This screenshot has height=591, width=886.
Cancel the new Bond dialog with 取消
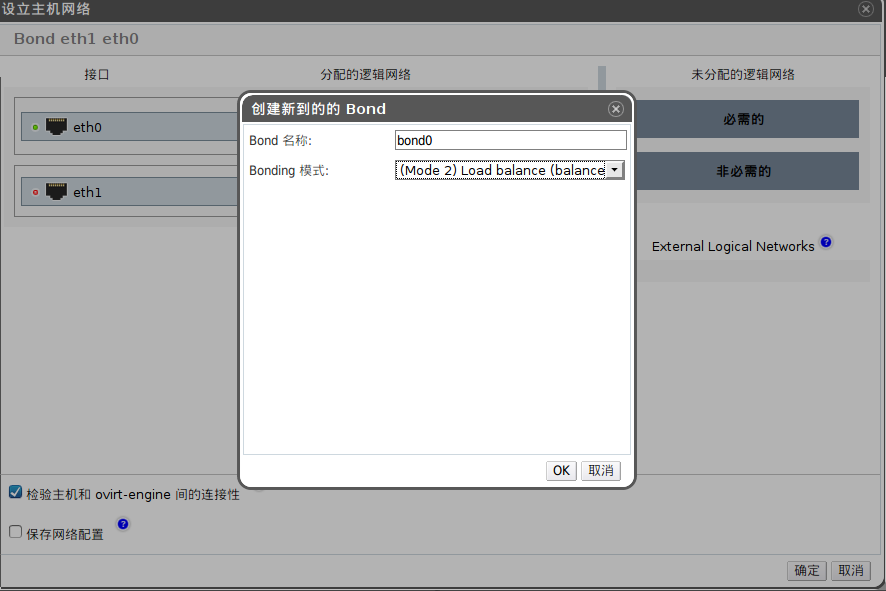click(601, 471)
